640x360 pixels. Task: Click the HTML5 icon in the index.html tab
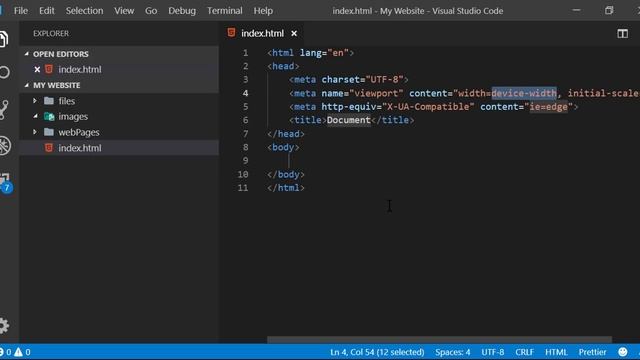pyautogui.click(x=231, y=33)
